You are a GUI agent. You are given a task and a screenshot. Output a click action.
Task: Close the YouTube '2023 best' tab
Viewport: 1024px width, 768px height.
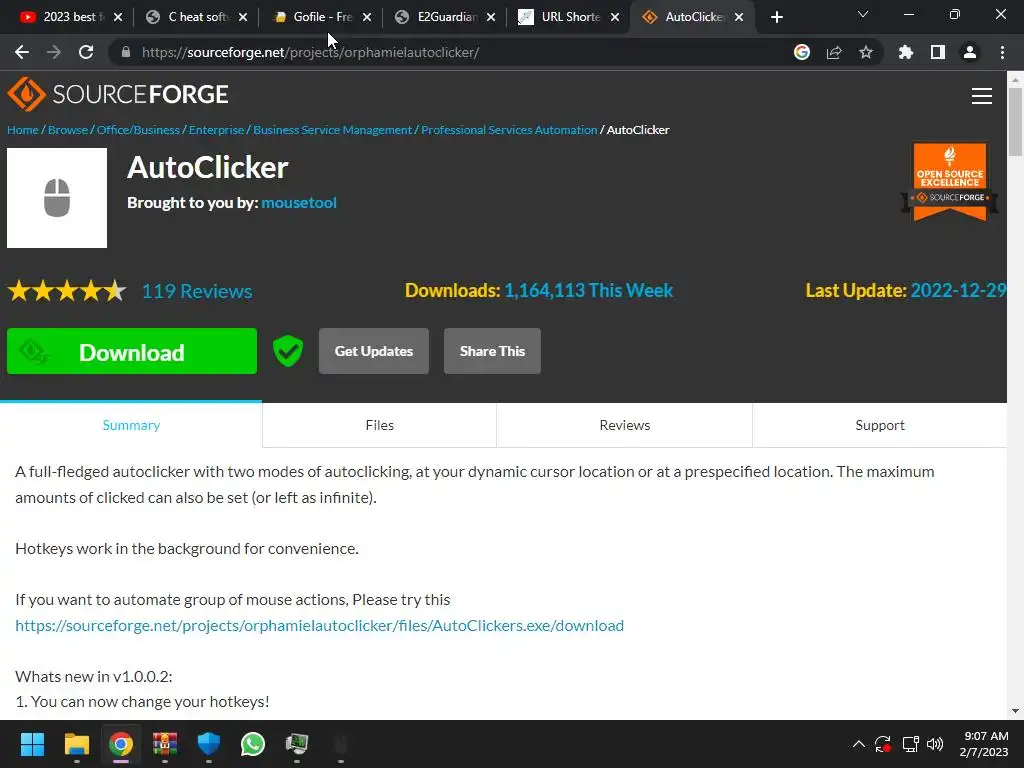click(x=118, y=17)
